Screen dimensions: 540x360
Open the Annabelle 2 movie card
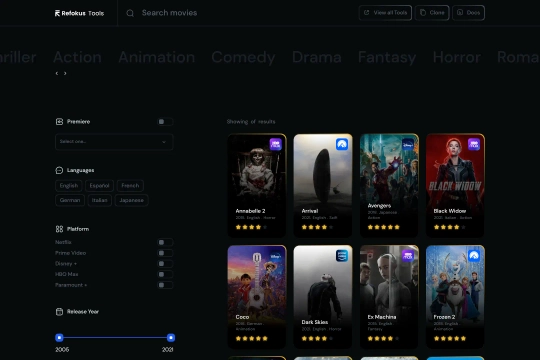pos(257,185)
